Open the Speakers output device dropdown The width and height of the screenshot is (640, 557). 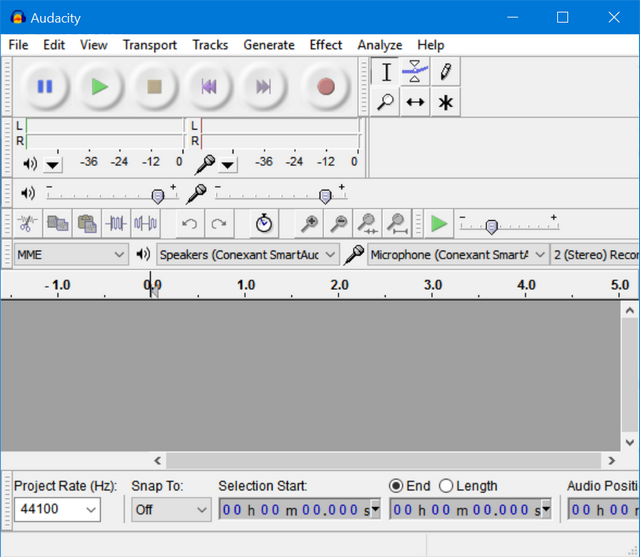pos(247,255)
